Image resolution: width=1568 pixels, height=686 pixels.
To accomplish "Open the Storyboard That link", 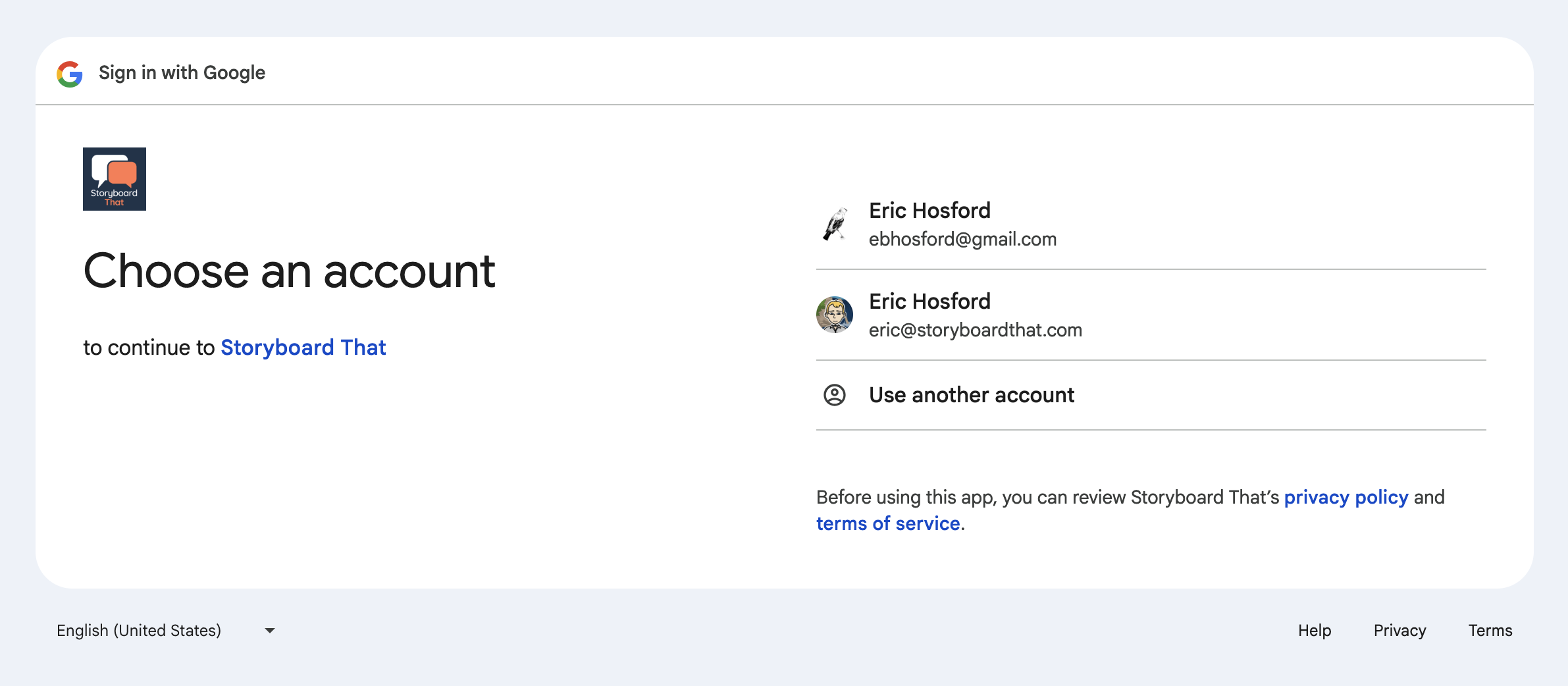I will tap(303, 348).
